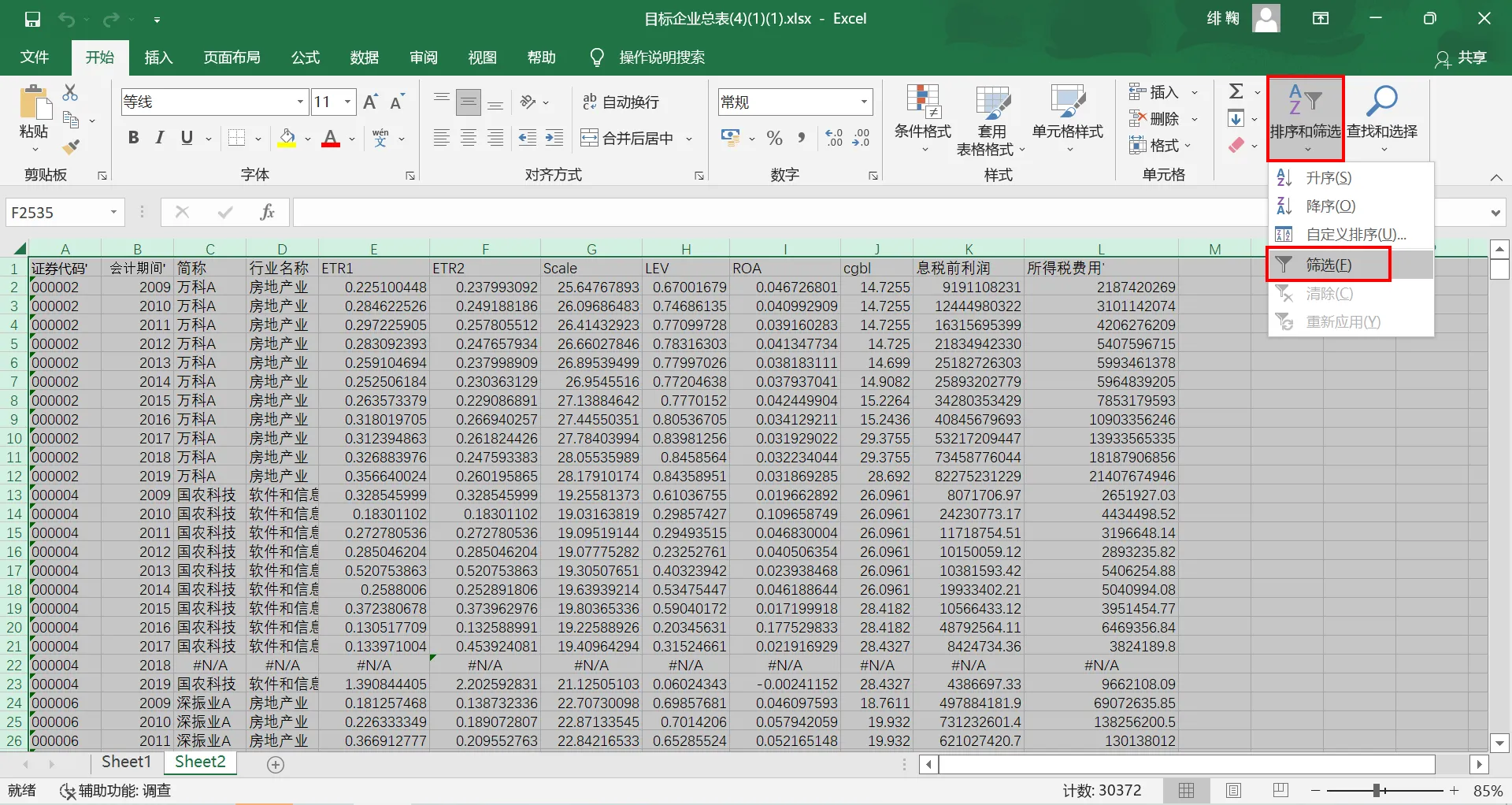Image resolution: width=1512 pixels, height=805 pixels.
Task: Click the yellow fill color button
Action: pyautogui.click(x=287, y=139)
